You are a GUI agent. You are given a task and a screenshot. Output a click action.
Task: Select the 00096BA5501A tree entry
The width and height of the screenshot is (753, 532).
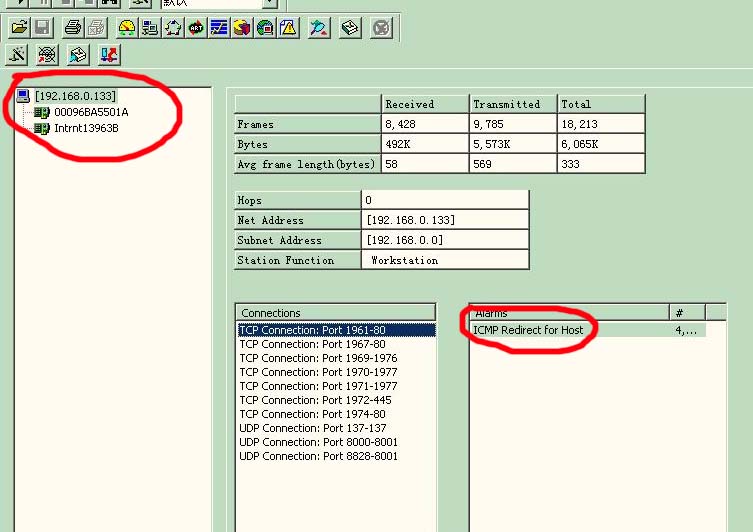pos(90,112)
